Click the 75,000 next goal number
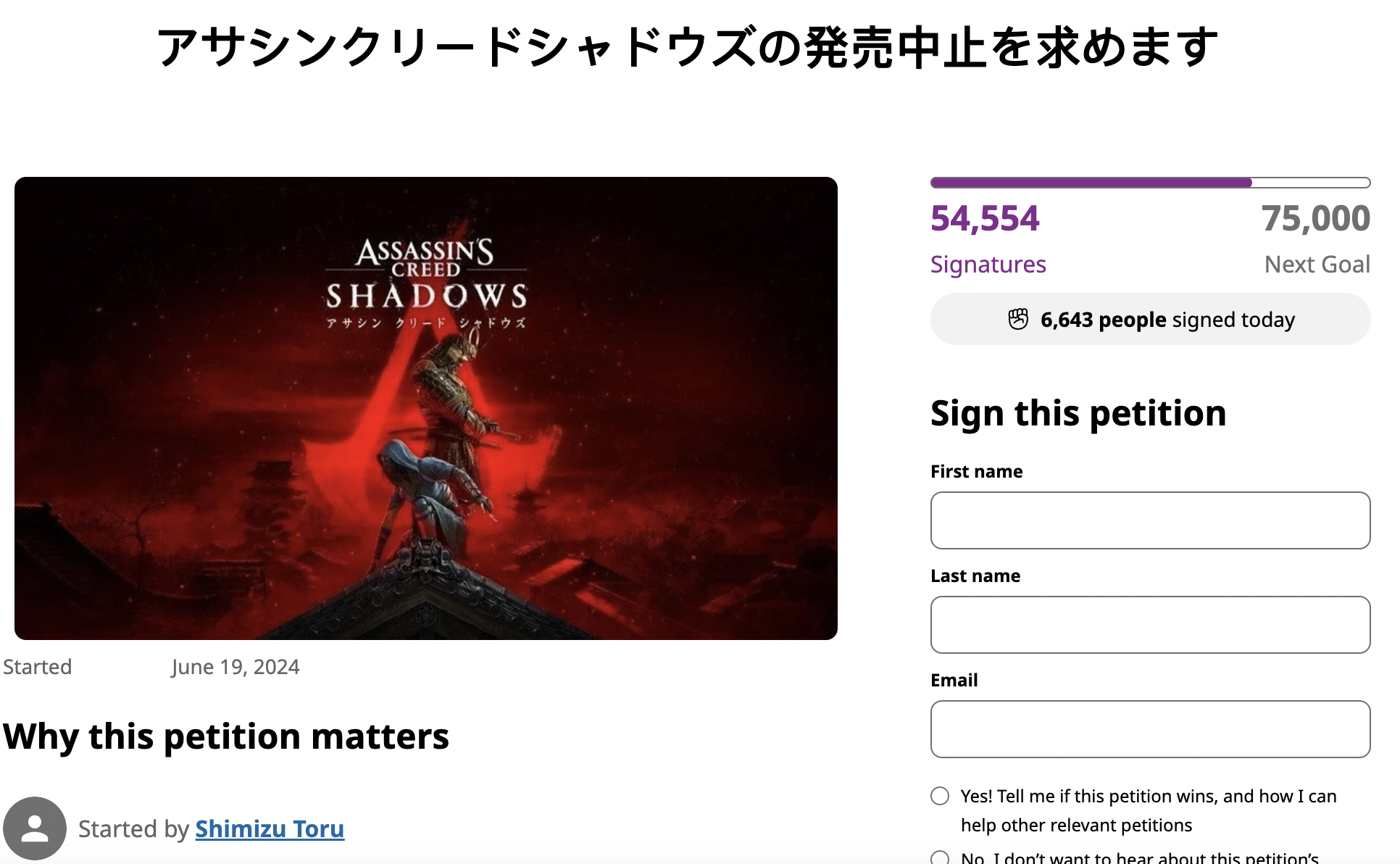 tap(1315, 218)
